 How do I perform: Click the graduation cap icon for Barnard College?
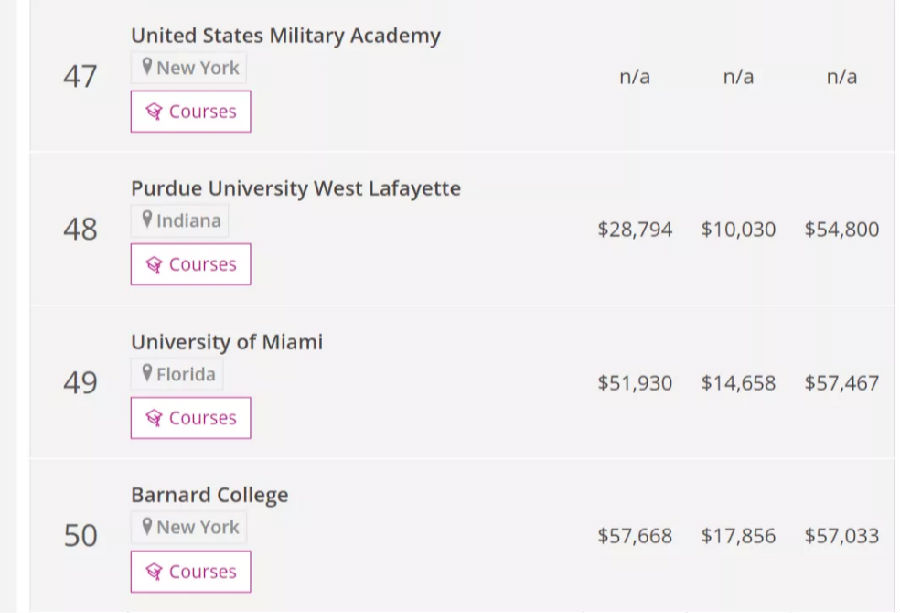(x=154, y=572)
